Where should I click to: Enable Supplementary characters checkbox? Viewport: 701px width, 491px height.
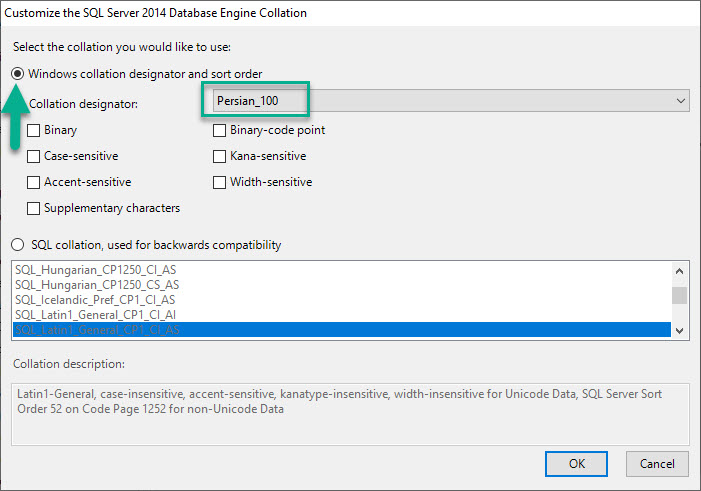(x=35, y=208)
